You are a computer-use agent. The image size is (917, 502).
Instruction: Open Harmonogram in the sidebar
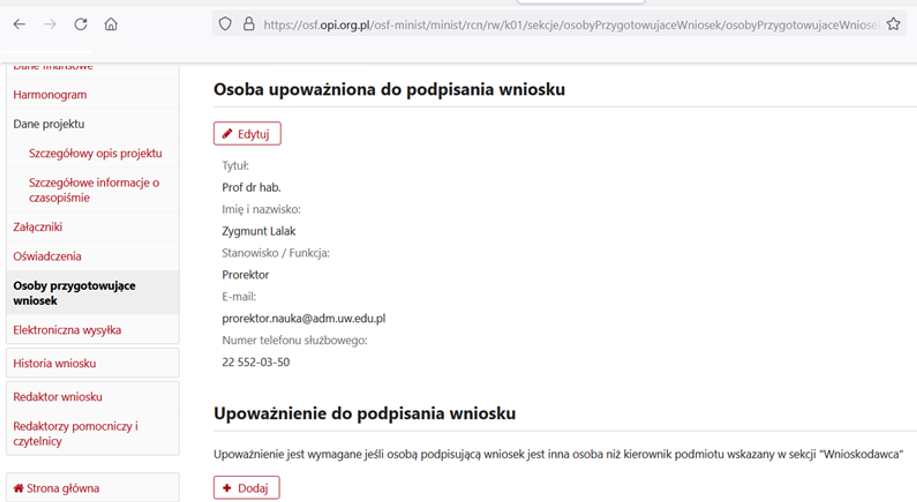click(50, 95)
